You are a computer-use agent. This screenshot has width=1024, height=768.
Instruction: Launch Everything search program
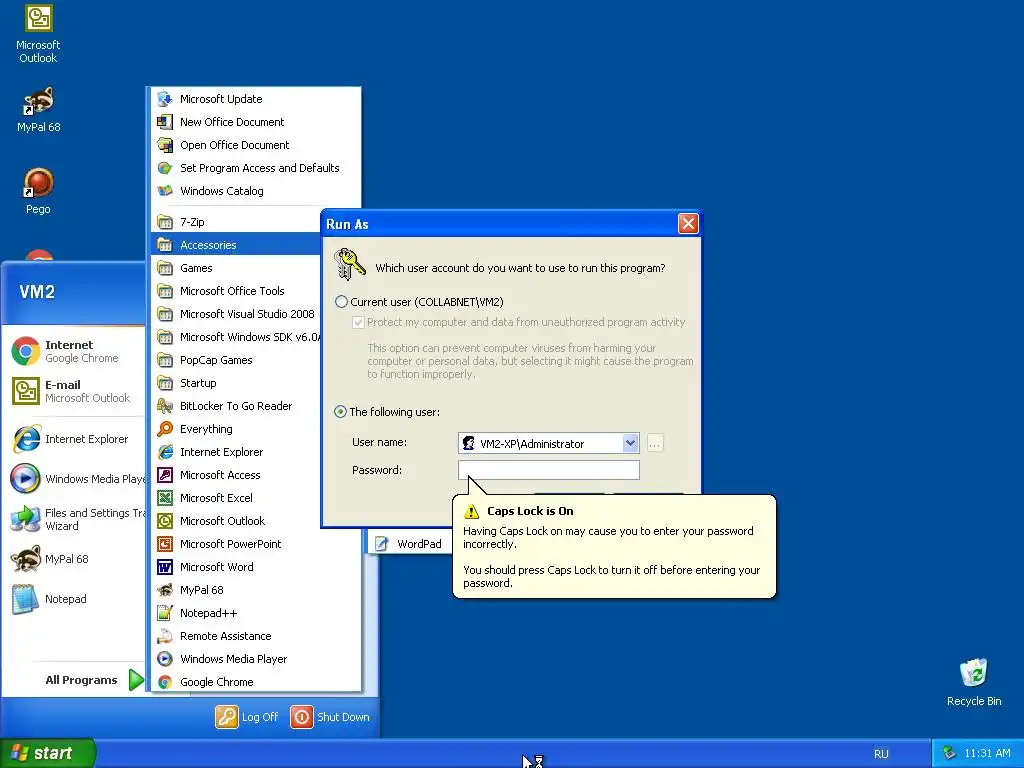pyautogui.click(x=236, y=428)
